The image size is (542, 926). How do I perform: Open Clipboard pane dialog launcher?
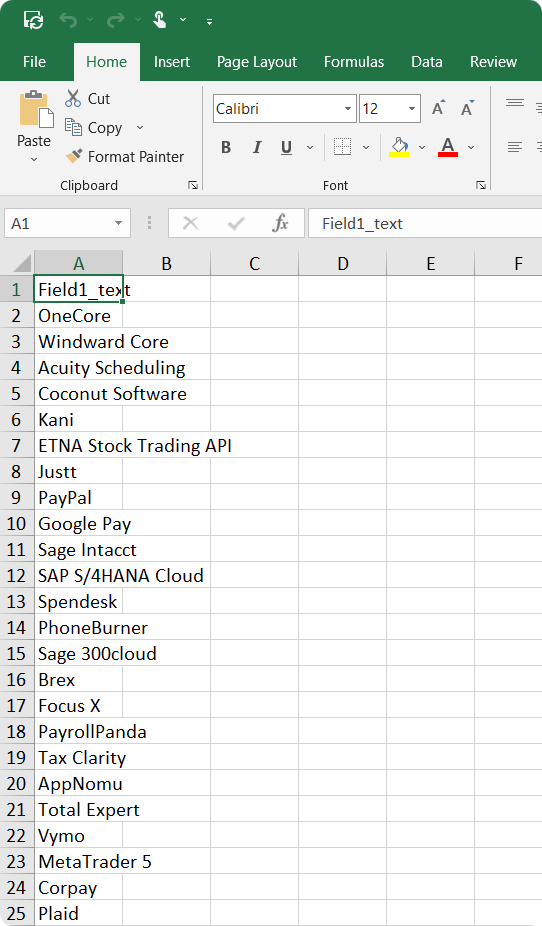(x=192, y=185)
